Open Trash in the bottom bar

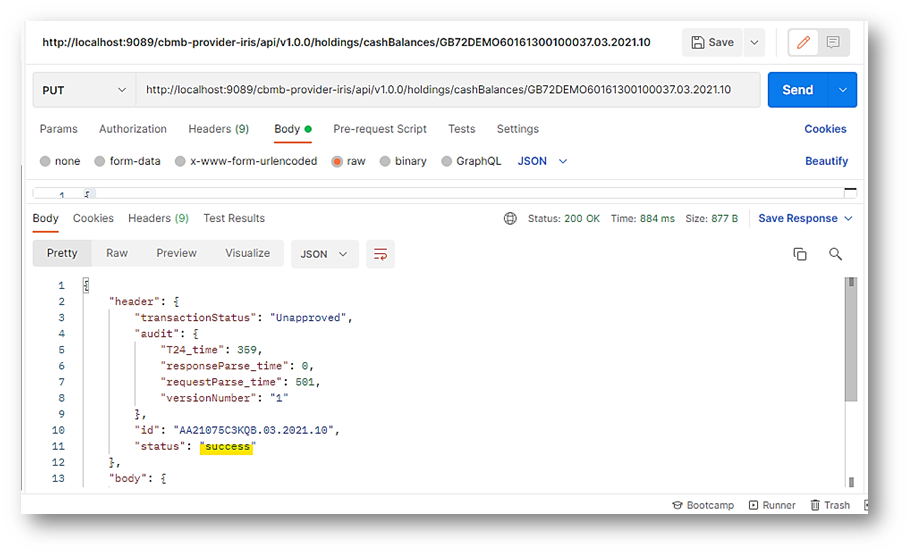point(830,505)
